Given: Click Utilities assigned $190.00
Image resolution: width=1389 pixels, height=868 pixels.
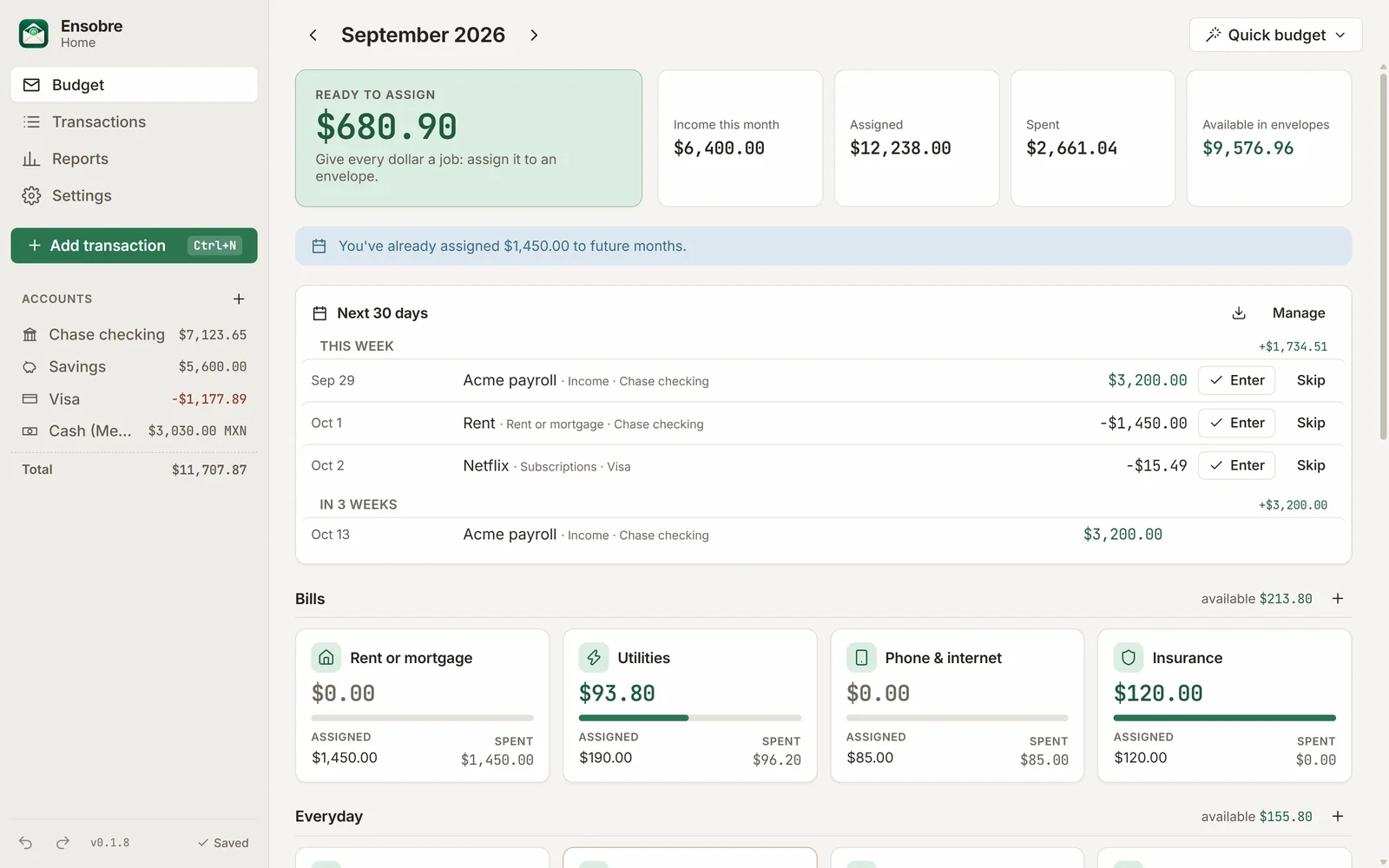Looking at the screenshot, I should point(606,758).
